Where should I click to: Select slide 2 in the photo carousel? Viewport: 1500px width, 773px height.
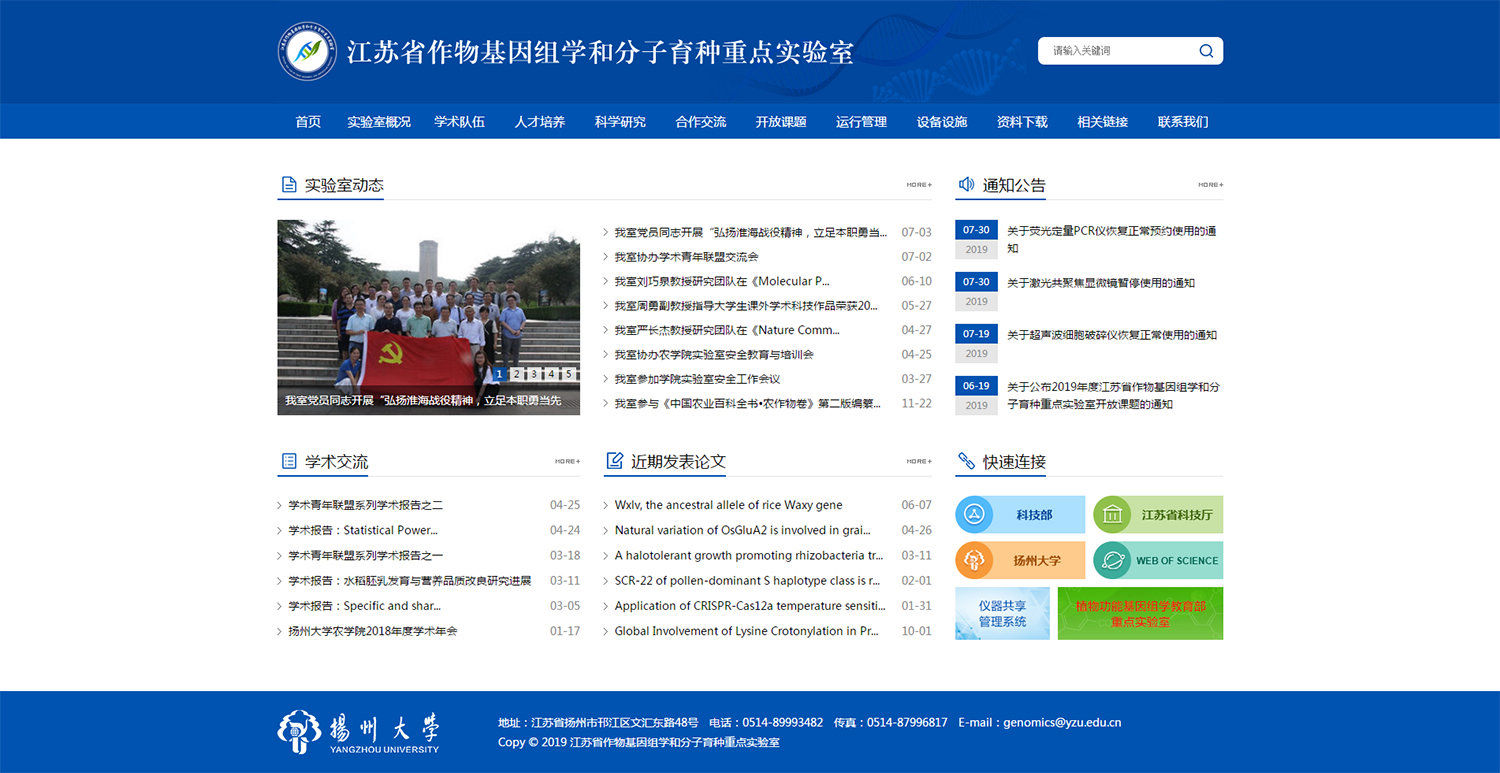517,374
